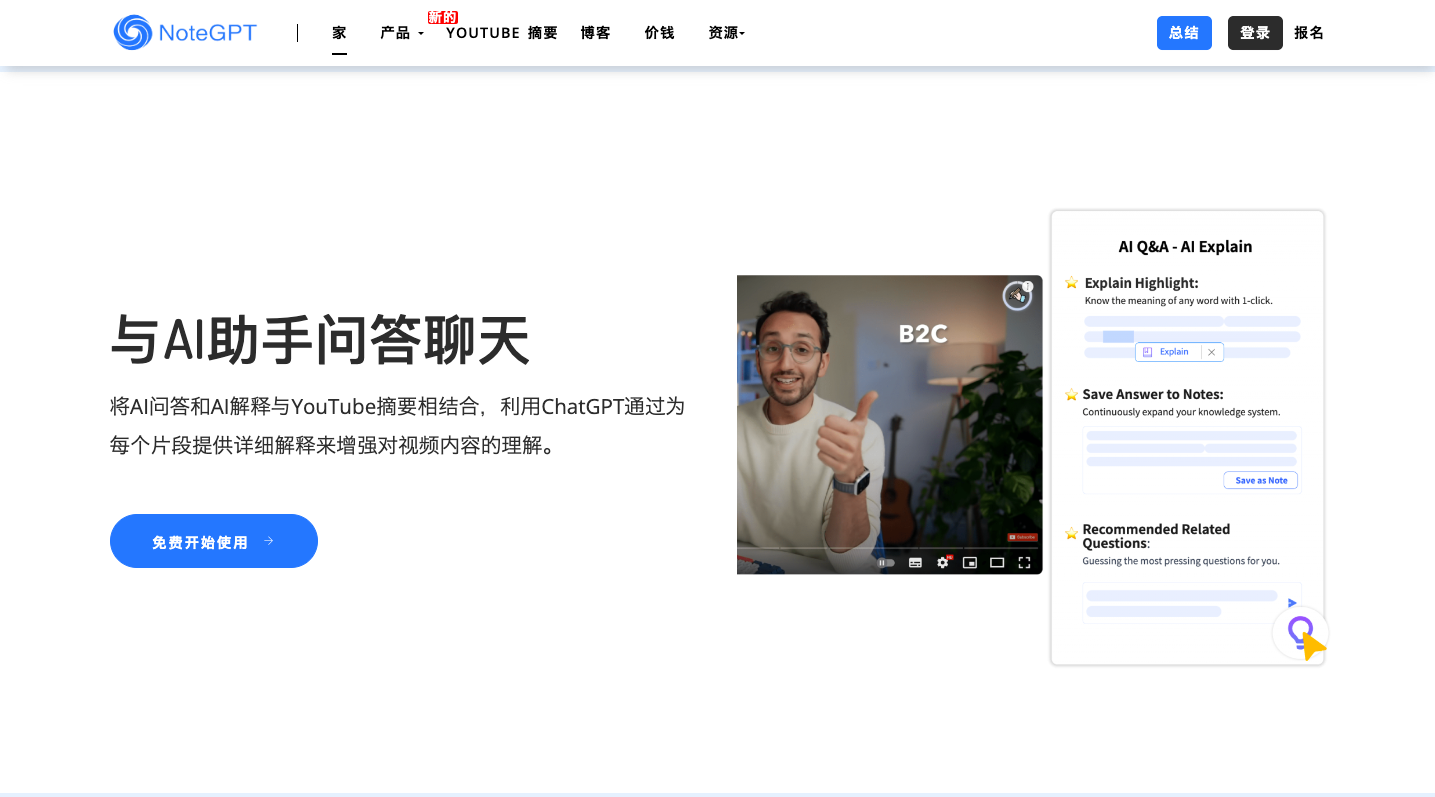Expand the 资源 dropdown menu
Screen dimensions: 1435x797
(x=726, y=33)
